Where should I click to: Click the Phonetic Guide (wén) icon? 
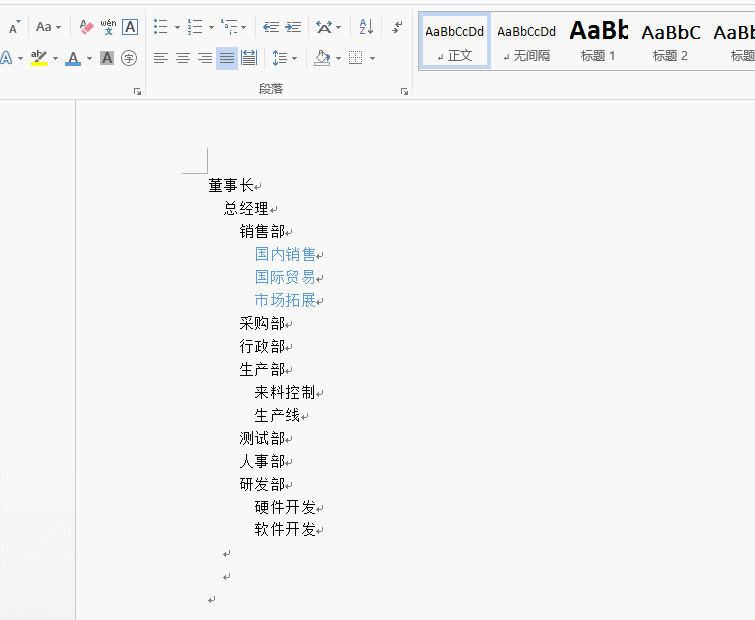[x=108, y=27]
